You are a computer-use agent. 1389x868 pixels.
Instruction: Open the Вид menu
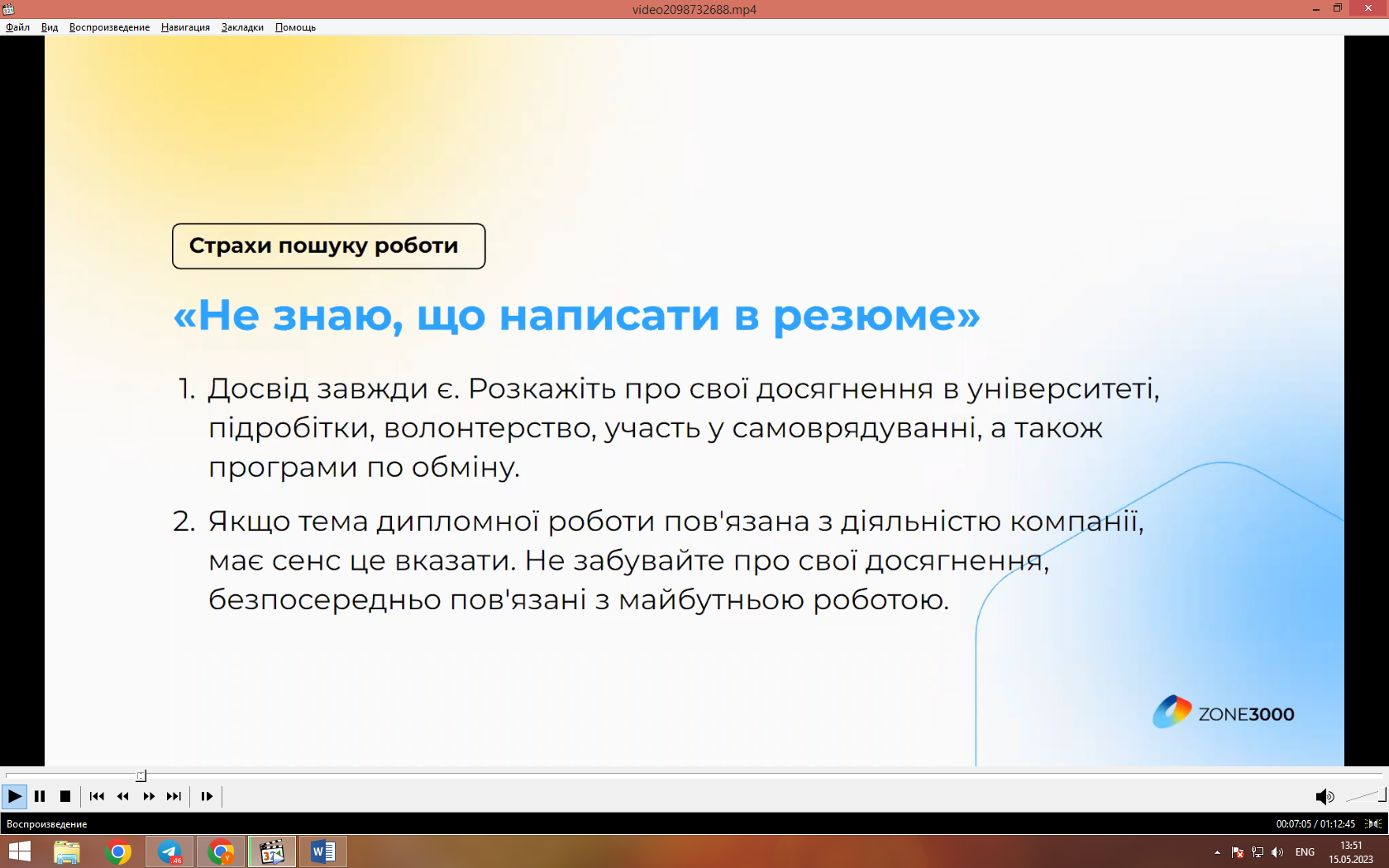[x=50, y=27]
